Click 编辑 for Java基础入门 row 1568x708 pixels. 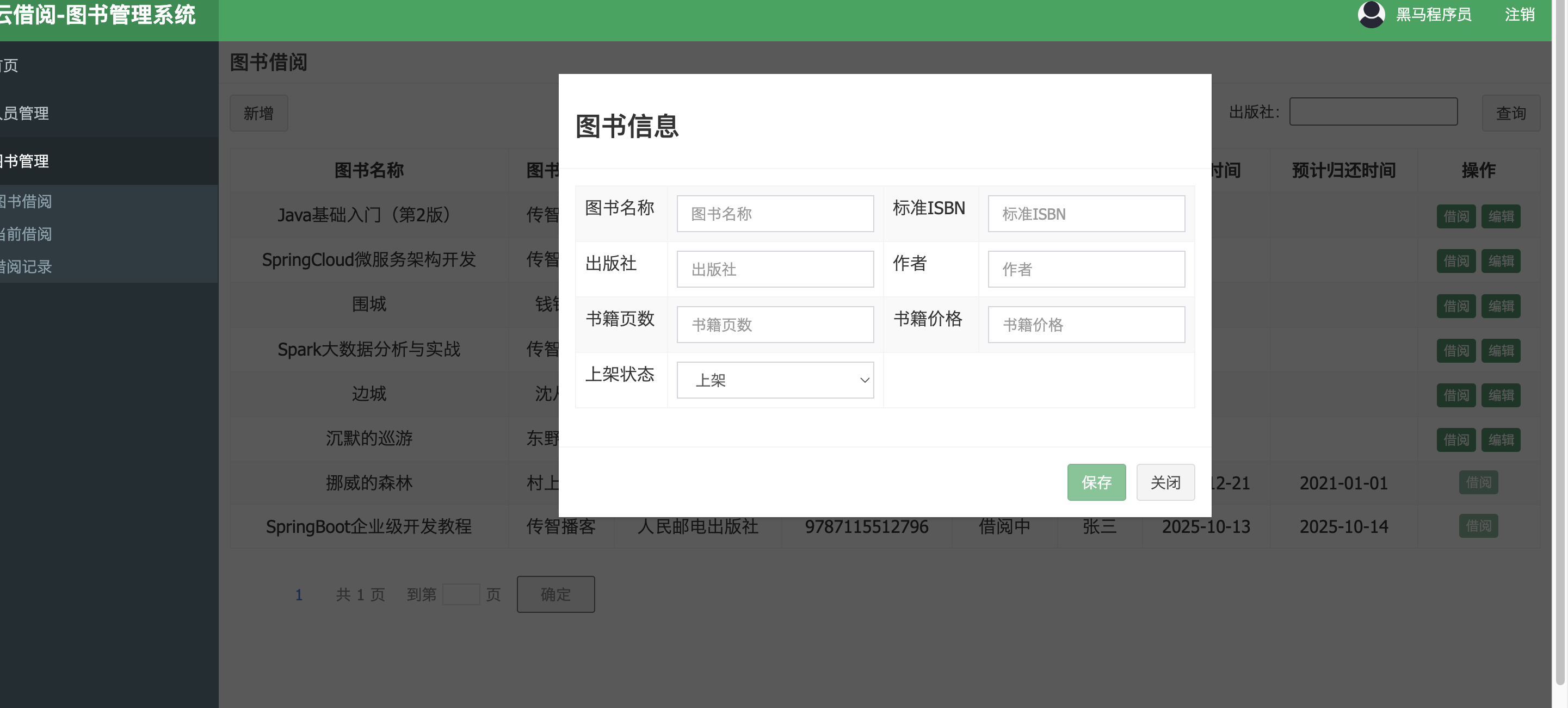click(1501, 216)
